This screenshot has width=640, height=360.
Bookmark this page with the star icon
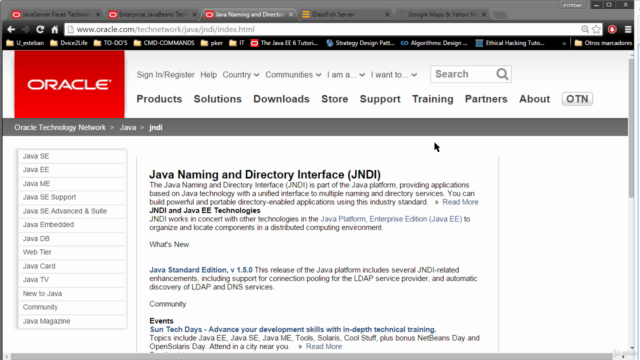coord(596,29)
